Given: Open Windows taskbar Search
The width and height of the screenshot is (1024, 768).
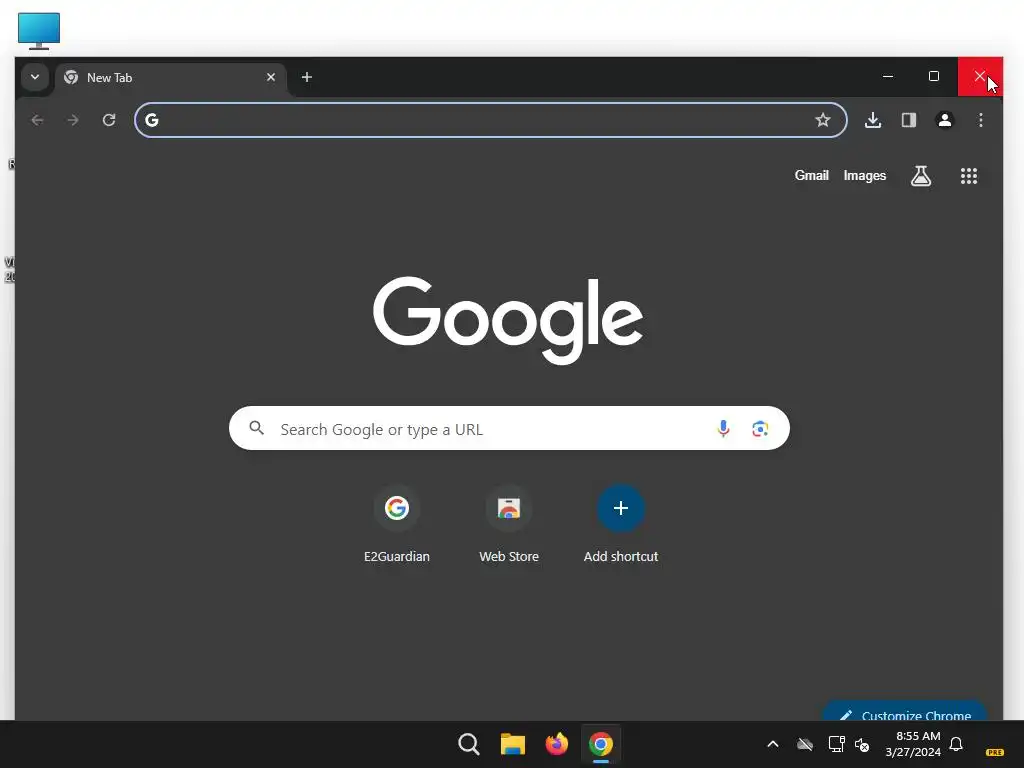Looking at the screenshot, I should (x=468, y=744).
